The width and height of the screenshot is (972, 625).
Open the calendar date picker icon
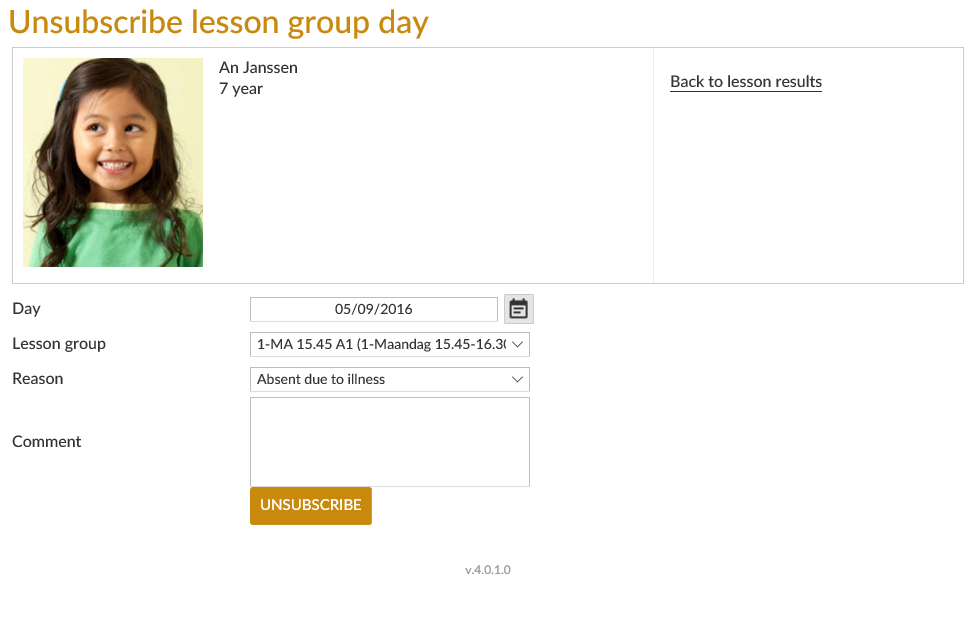pos(519,309)
